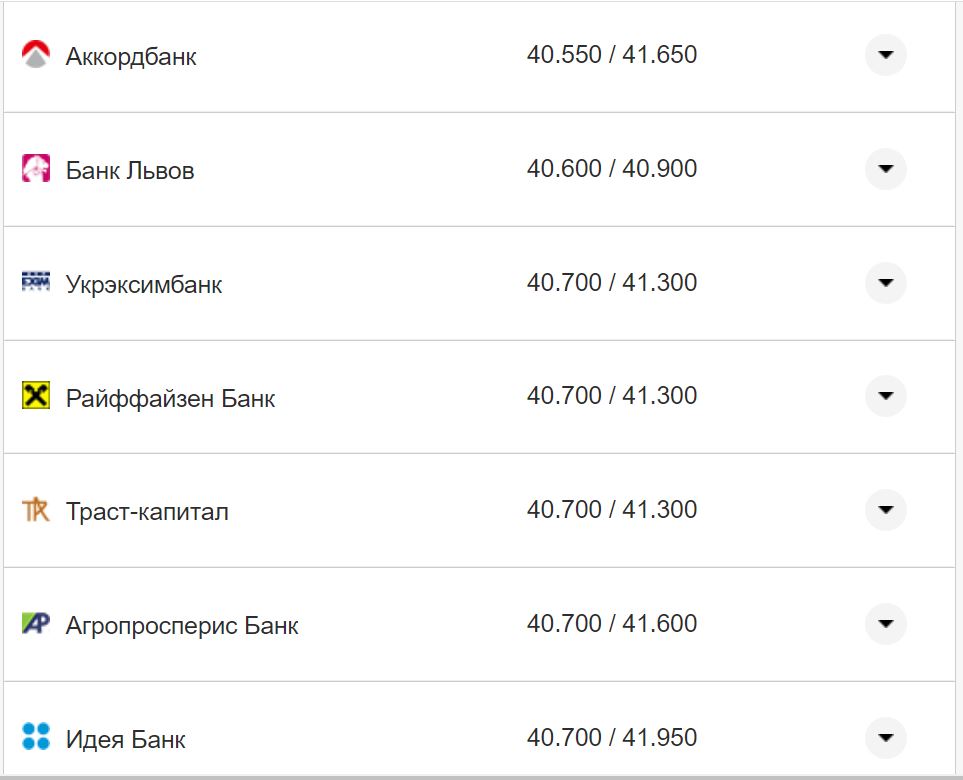Click the Укрэксимбанк logo icon

coord(36,282)
